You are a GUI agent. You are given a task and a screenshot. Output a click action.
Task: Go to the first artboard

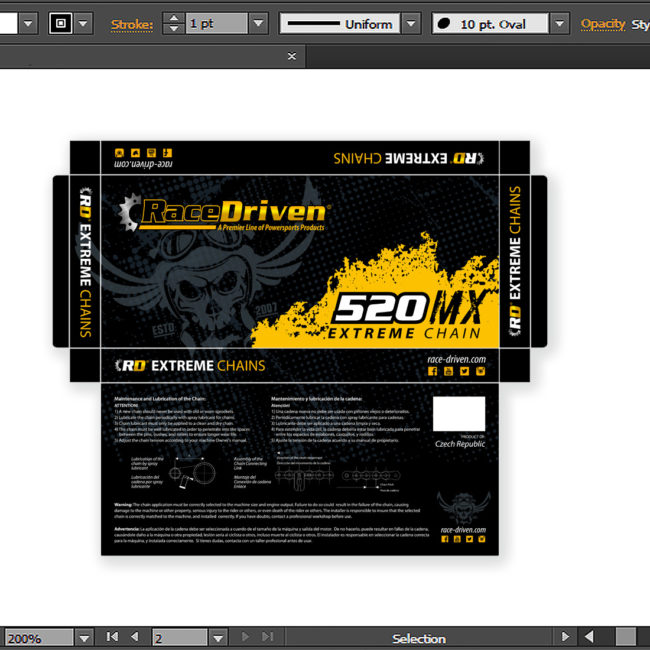tap(112, 637)
